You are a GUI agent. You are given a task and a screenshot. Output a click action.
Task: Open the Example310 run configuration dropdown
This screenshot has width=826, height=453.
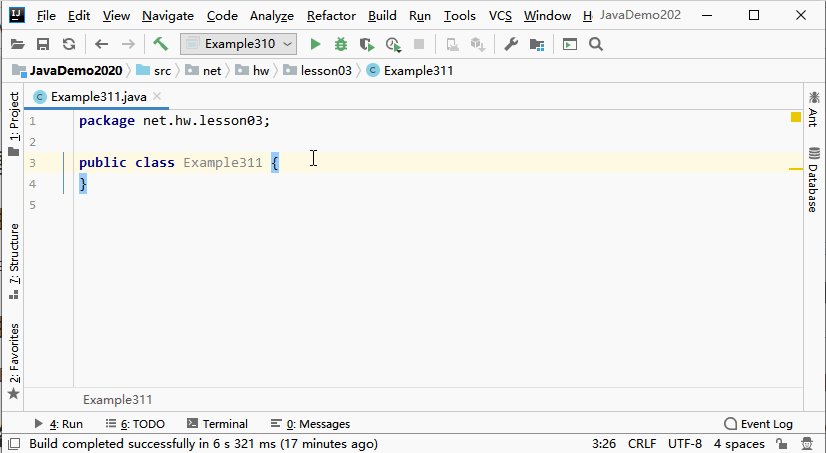(238, 44)
